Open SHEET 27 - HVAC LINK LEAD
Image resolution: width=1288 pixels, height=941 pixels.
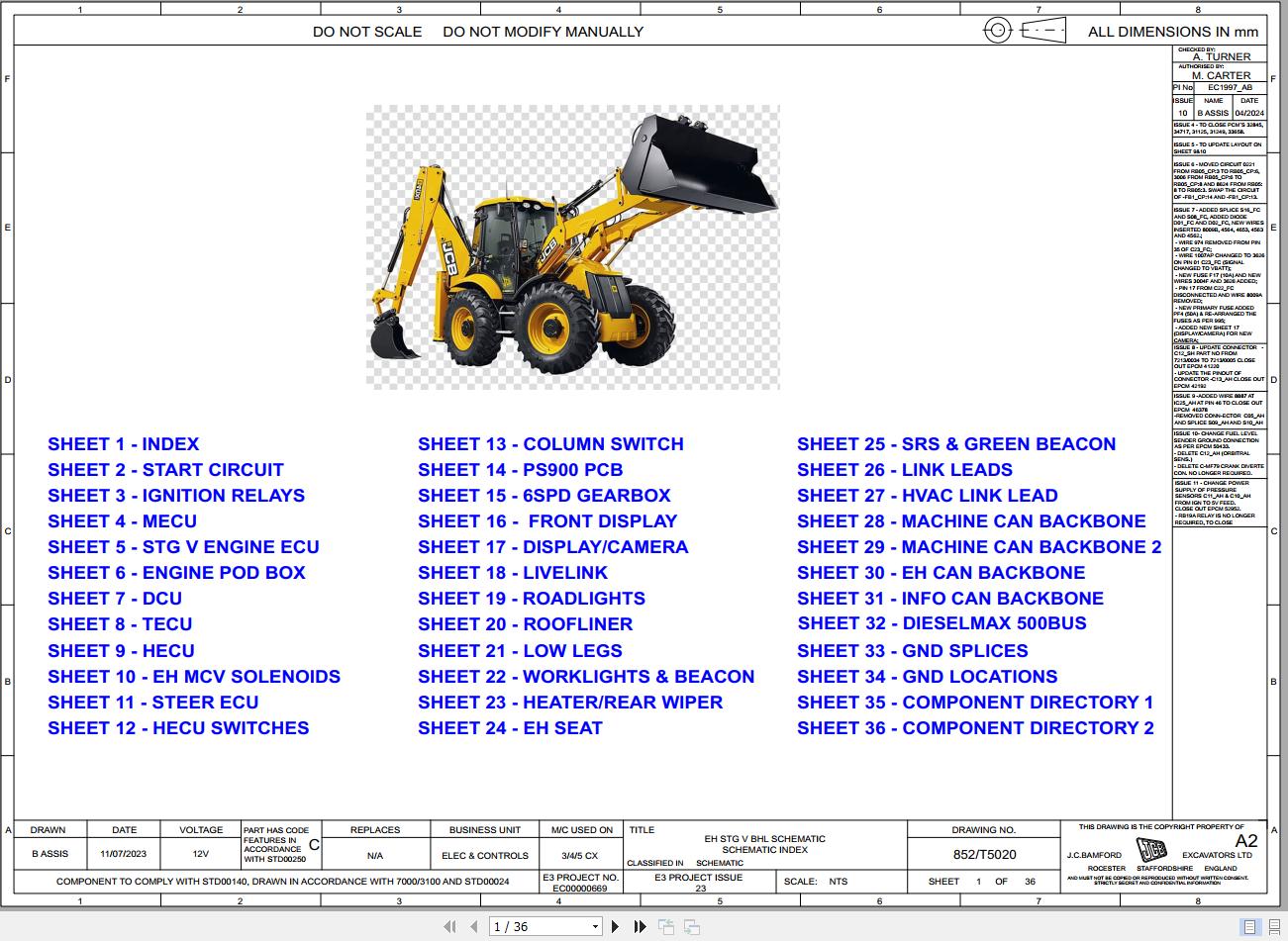pyautogui.click(x=928, y=496)
